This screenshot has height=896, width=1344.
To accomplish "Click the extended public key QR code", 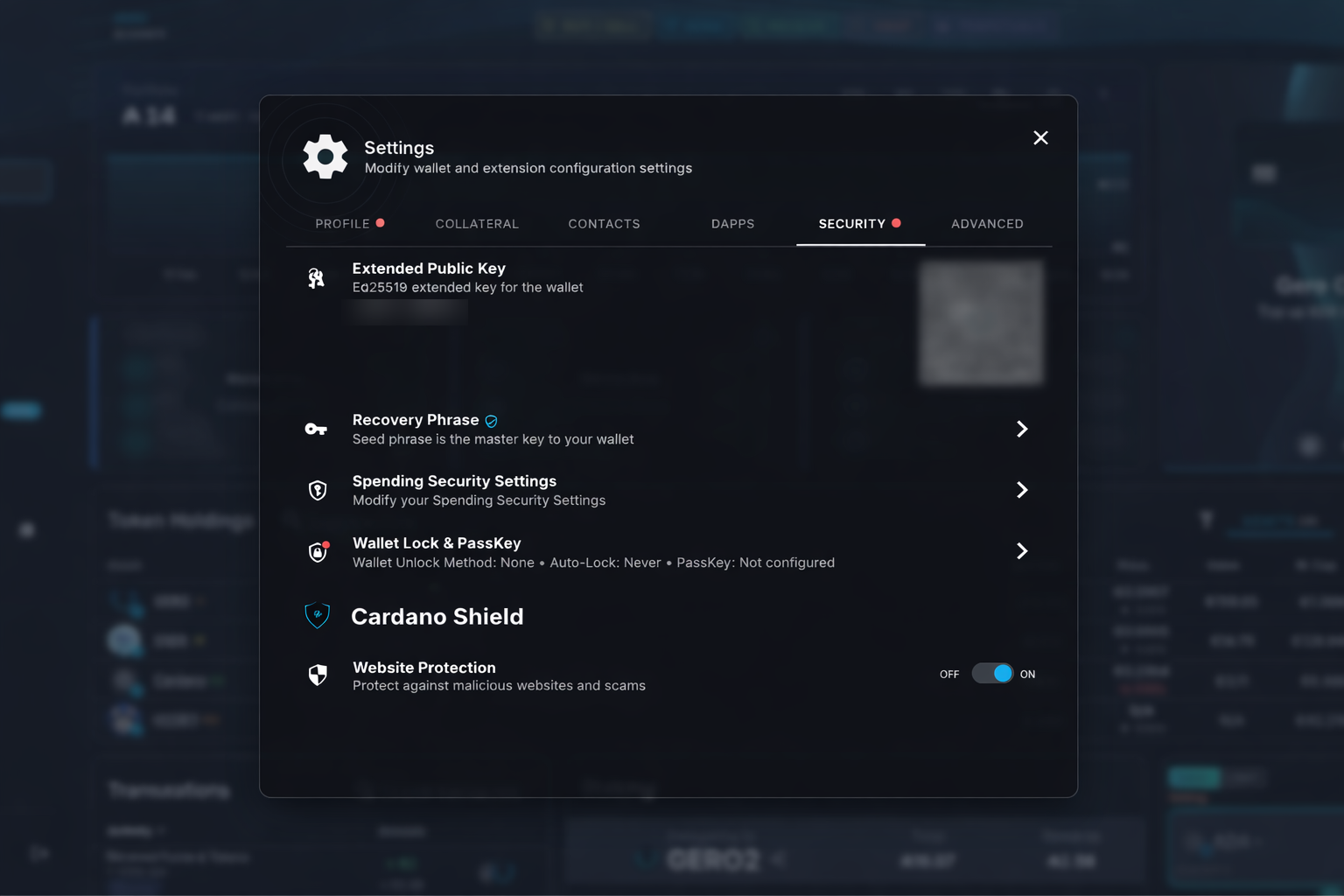I will [981, 322].
